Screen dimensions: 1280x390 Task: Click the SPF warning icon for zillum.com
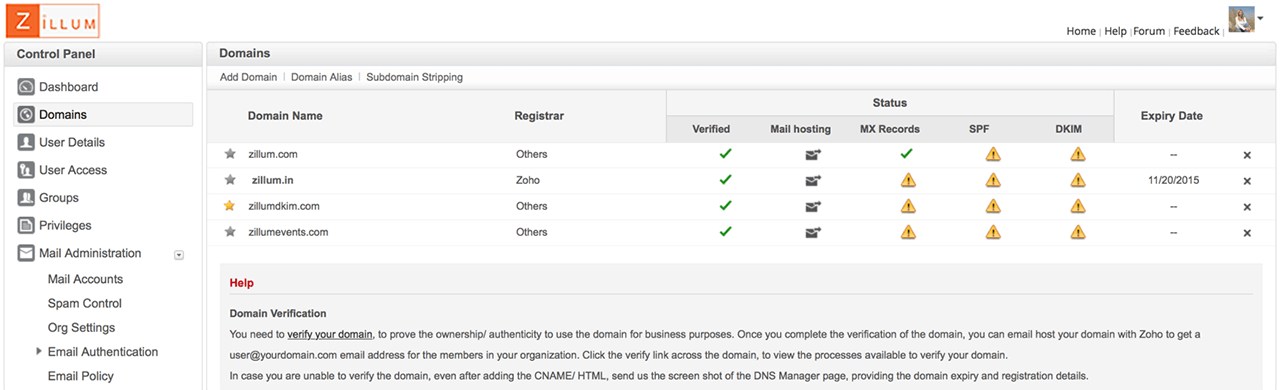pos(993,154)
